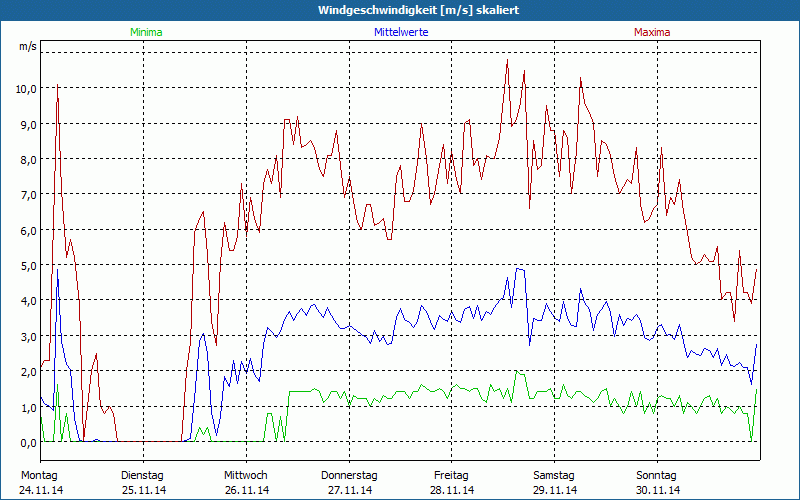Select the Sonntag day label

pyautogui.click(x=656, y=476)
